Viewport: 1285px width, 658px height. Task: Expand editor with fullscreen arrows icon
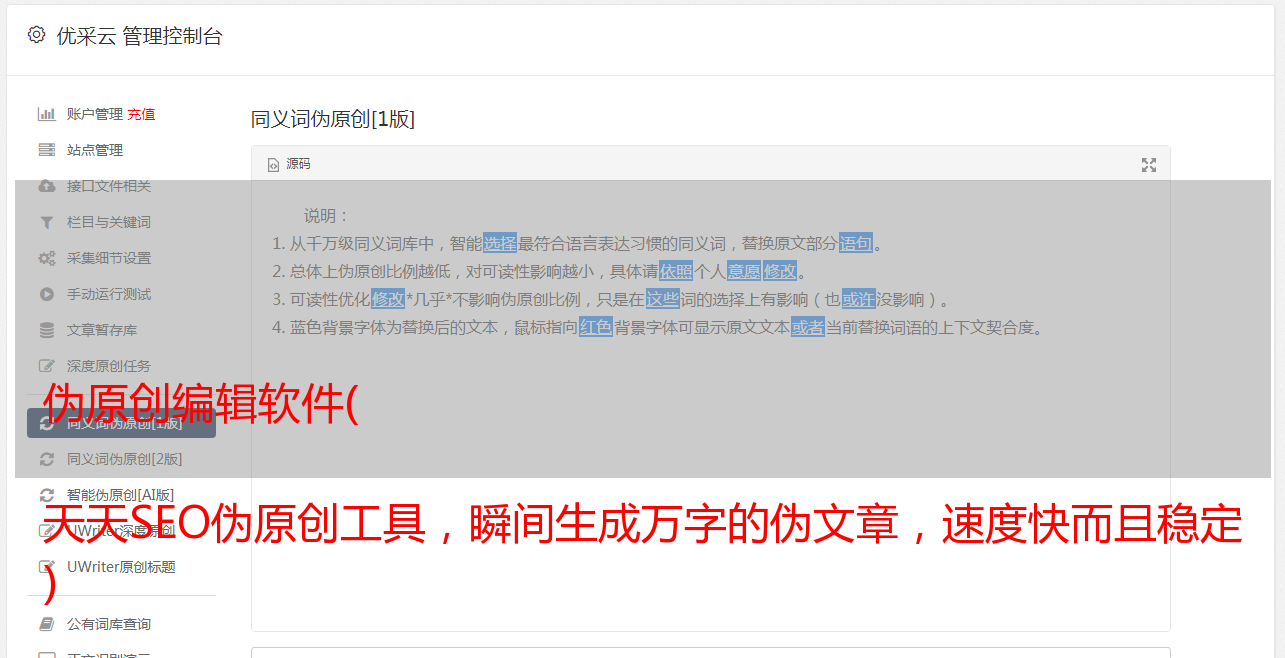tap(1149, 165)
